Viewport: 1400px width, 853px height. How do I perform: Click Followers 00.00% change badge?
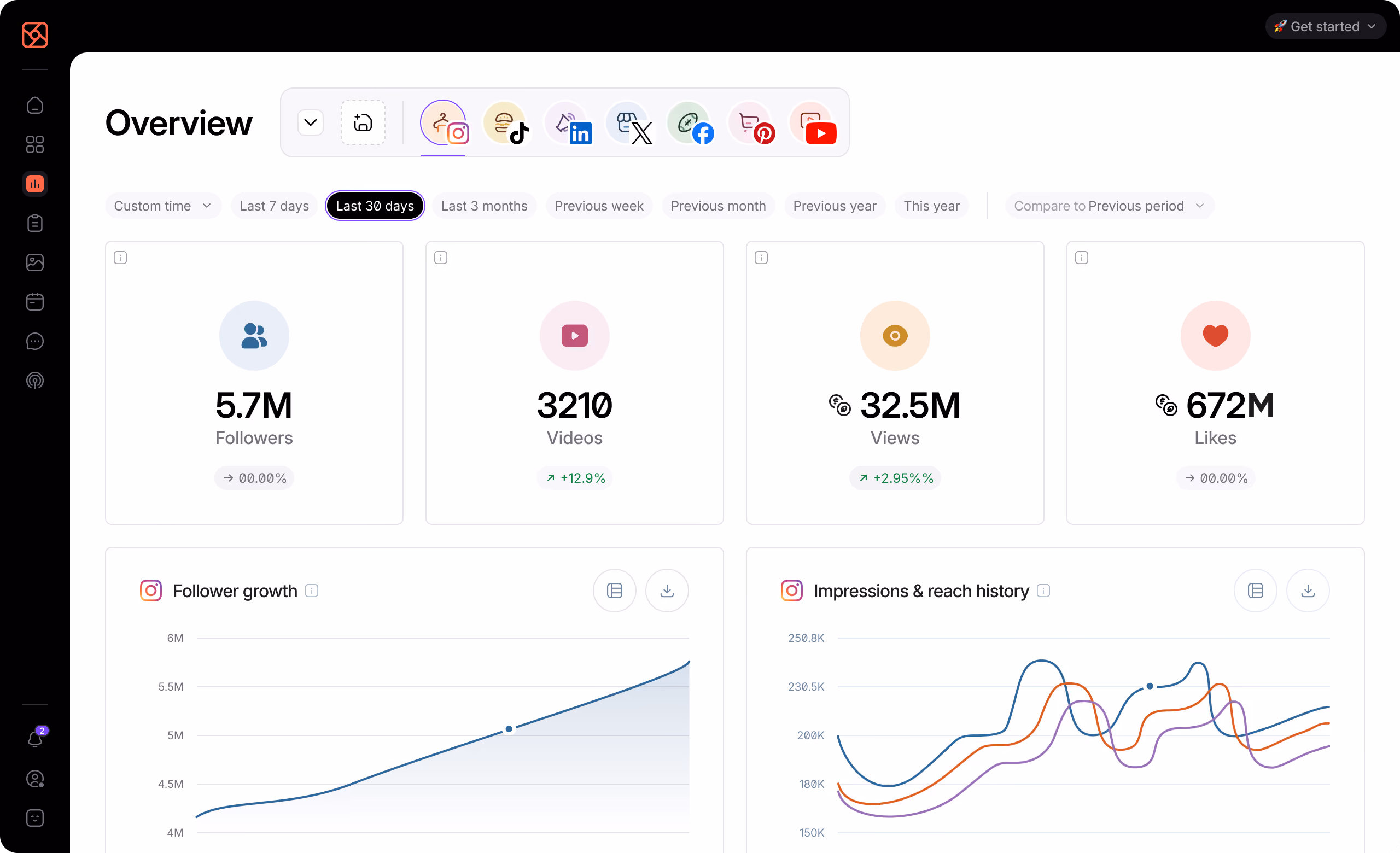(x=254, y=478)
